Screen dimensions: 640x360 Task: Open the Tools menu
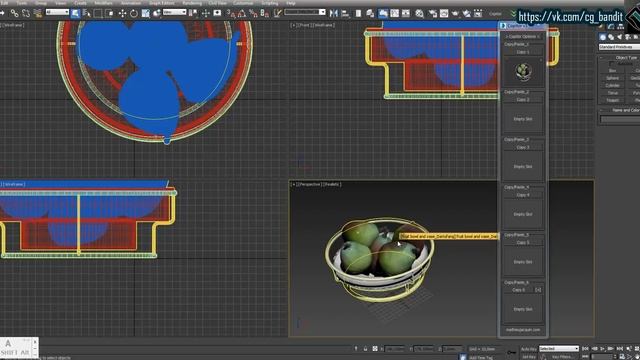pos(21,3)
